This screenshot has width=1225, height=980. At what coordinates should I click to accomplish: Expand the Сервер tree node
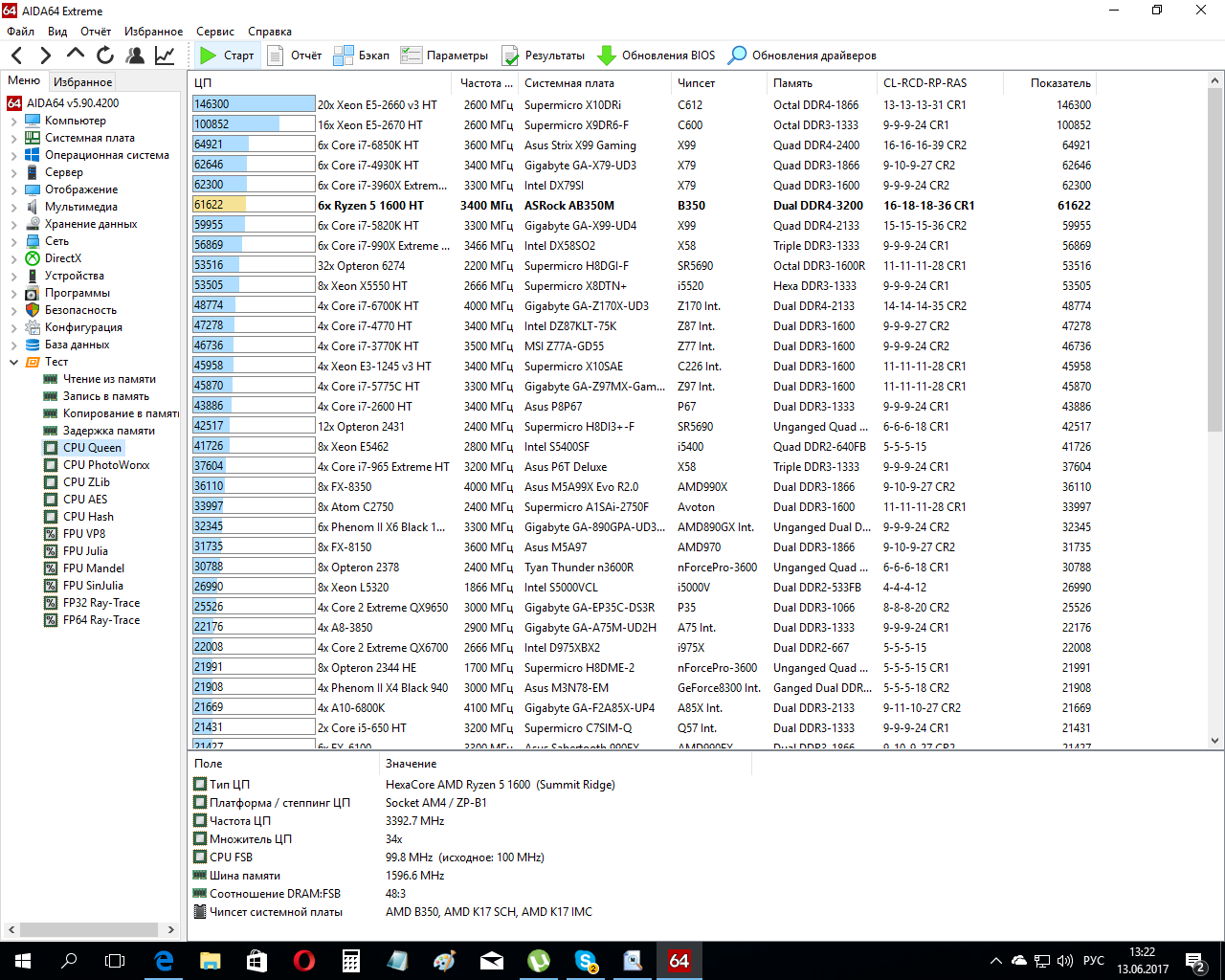click(x=13, y=172)
